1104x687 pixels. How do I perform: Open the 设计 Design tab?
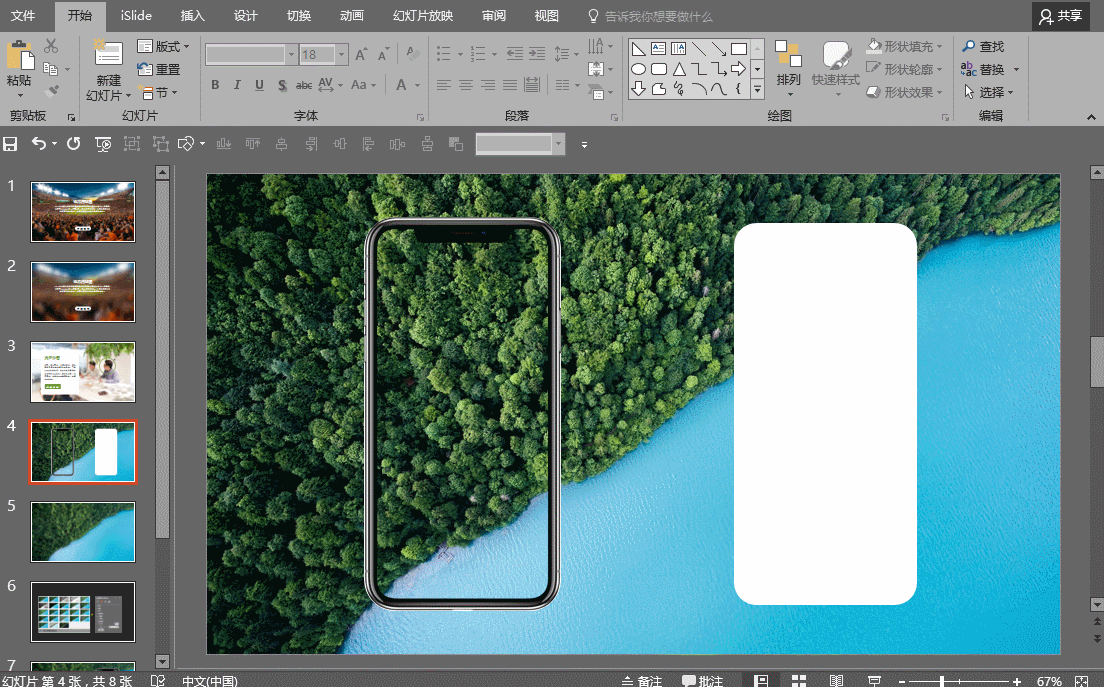[246, 15]
